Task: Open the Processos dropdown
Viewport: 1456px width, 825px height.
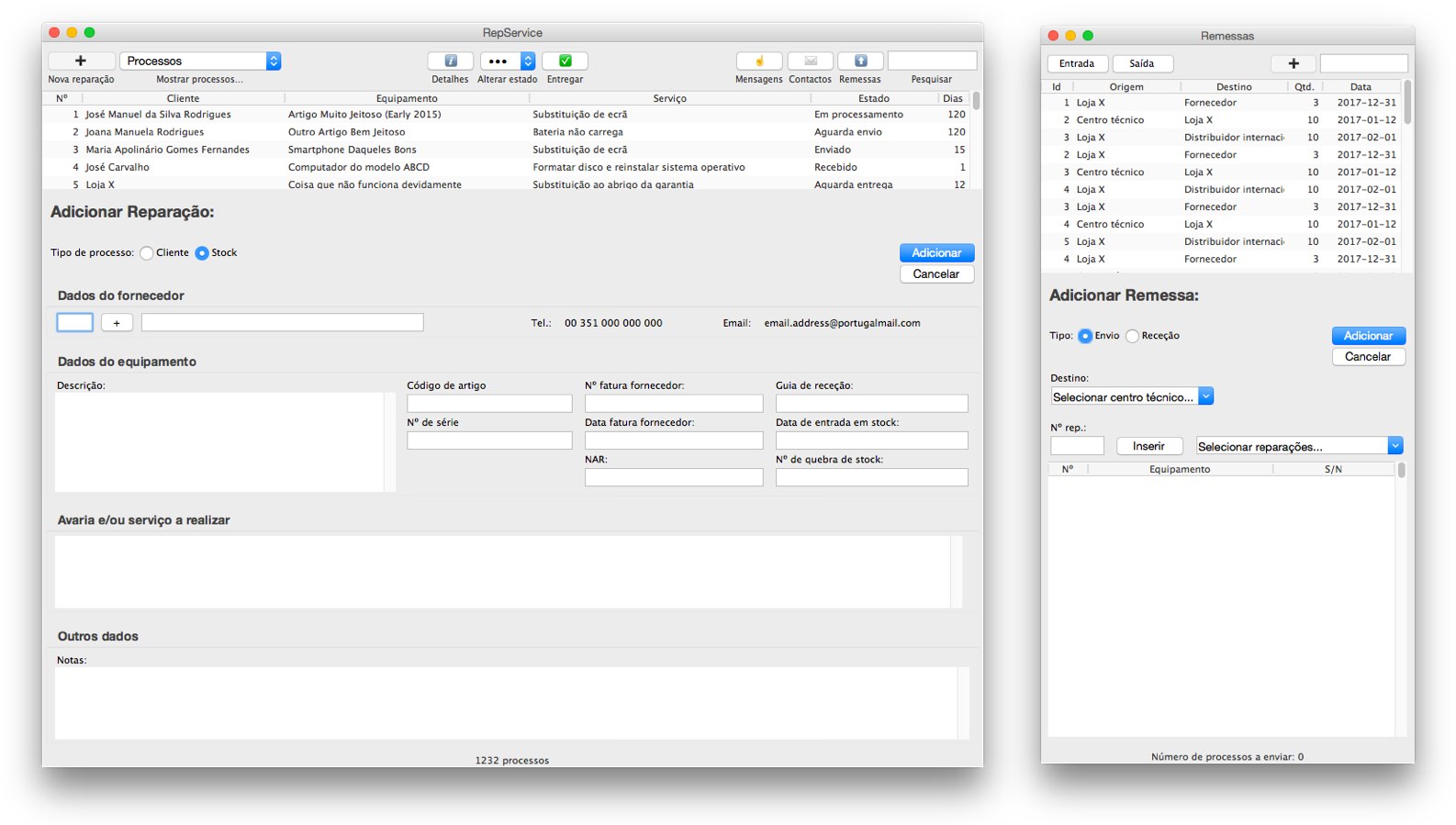Action: coord(200,61)
